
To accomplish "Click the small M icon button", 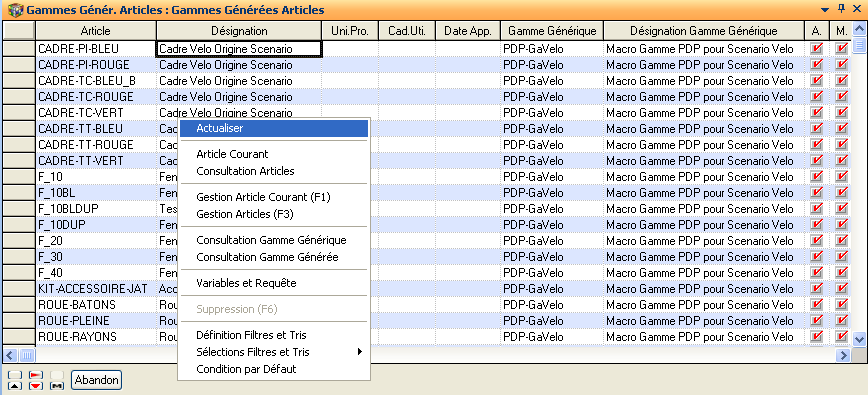I will [57, 386].
